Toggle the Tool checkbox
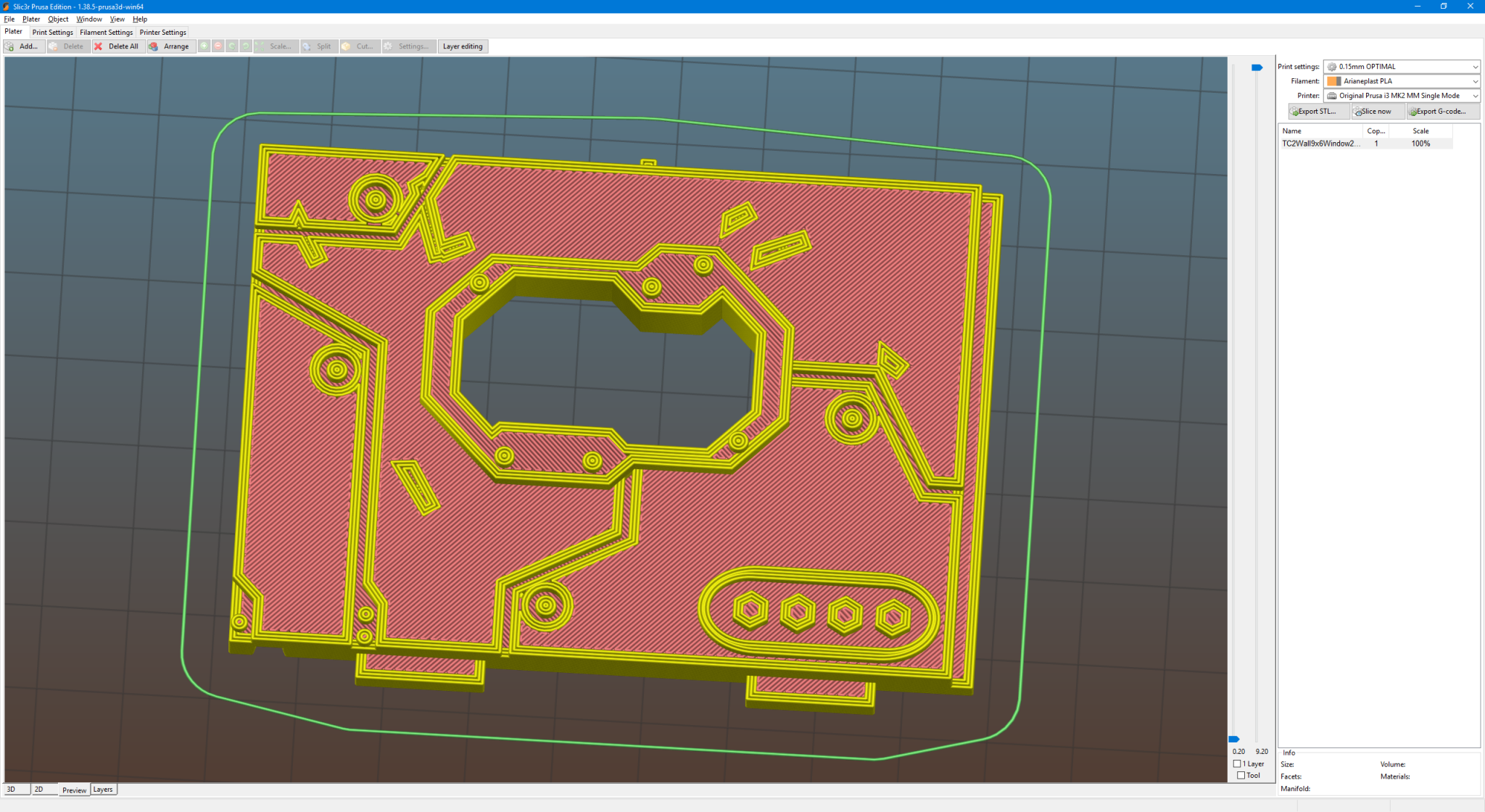Screen dimensions: 1485x812 click(x=1241, y=775)
